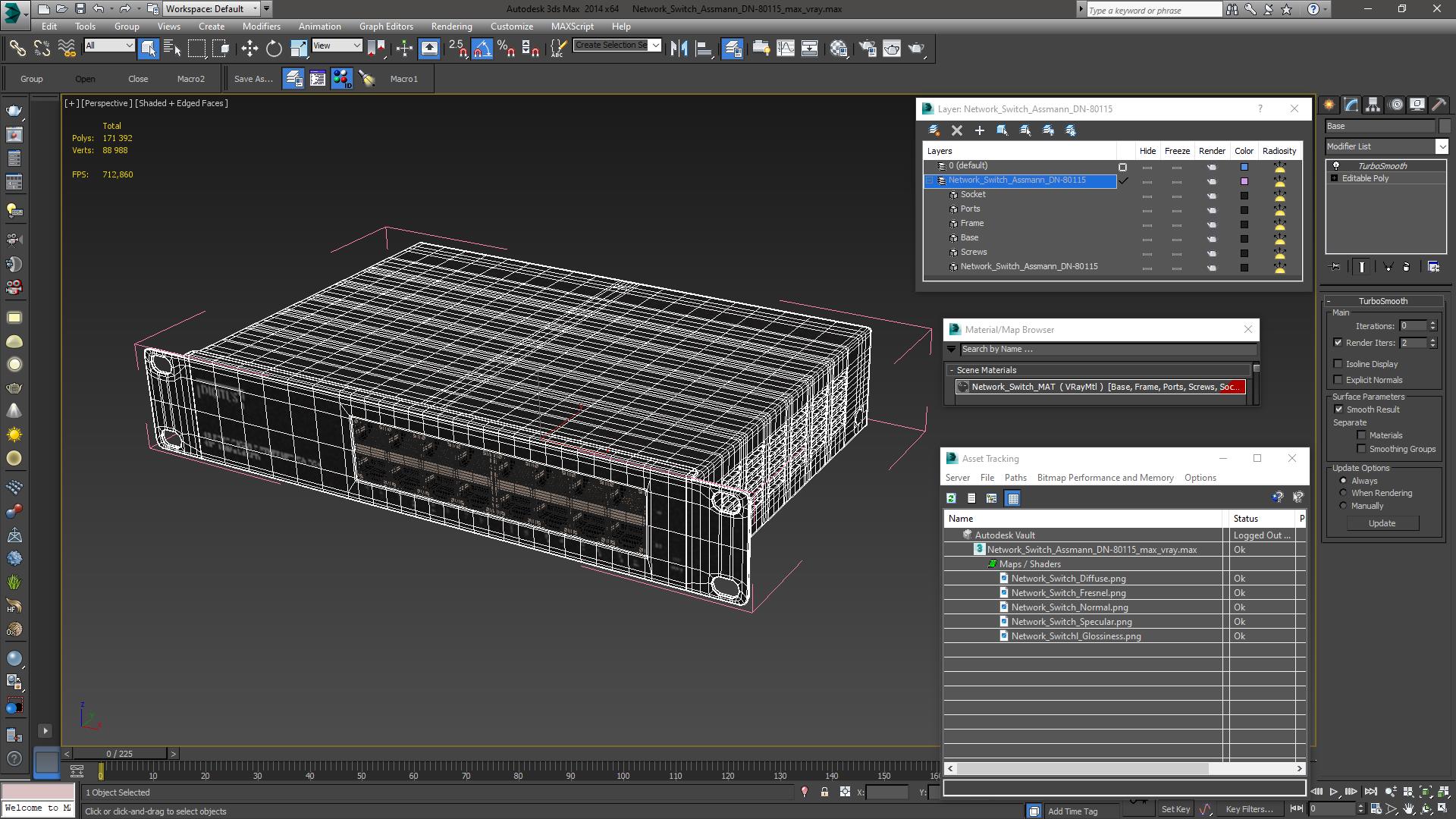Open Select by Name dialog

tap(172, 49)
